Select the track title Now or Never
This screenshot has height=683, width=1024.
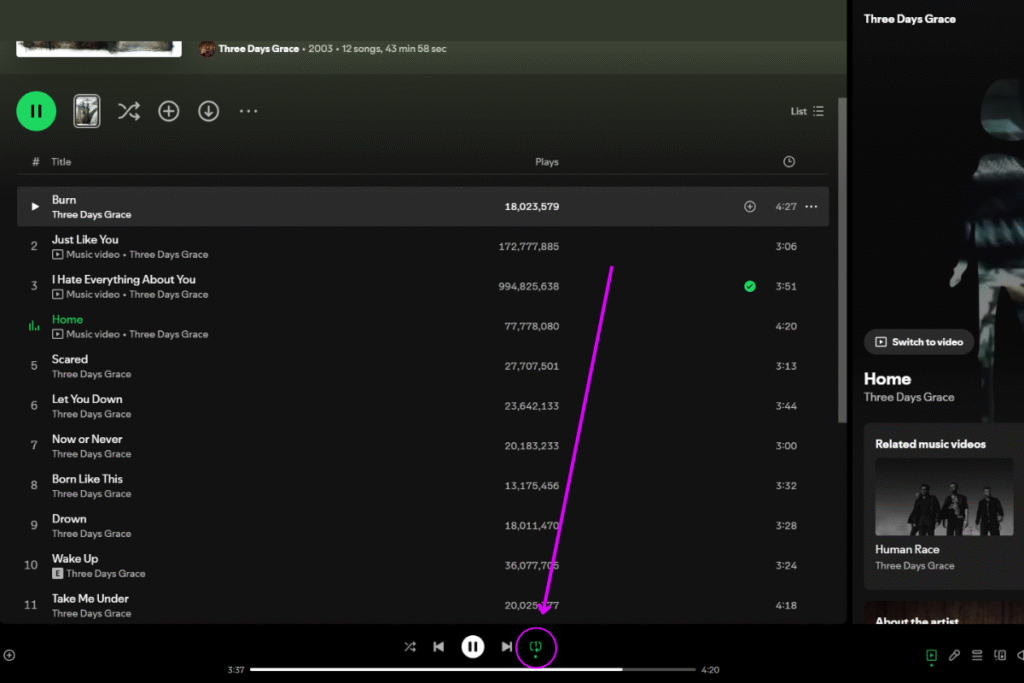[87, 439]
